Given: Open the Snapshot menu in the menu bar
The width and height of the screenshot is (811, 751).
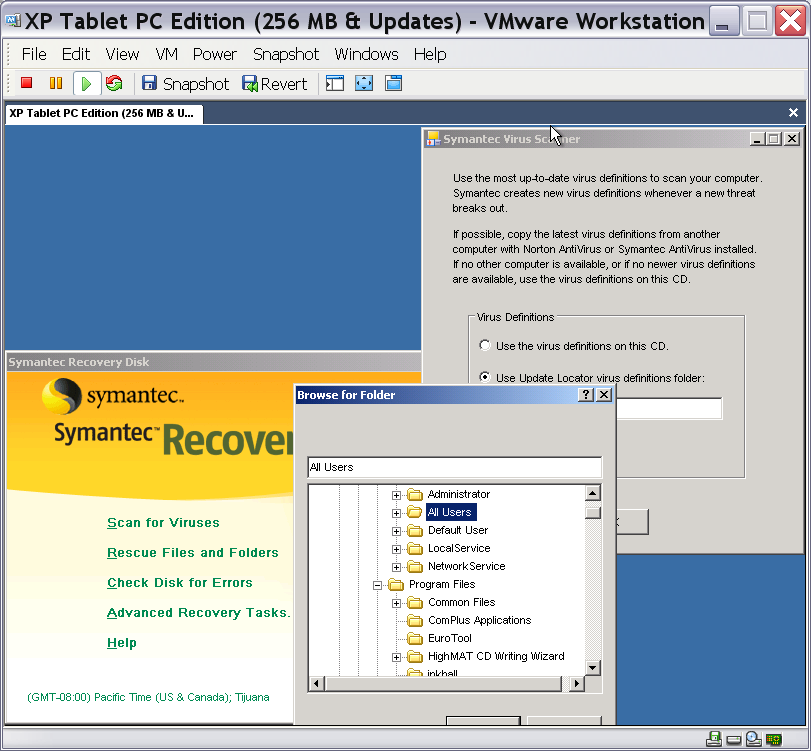Looking at the screenshot, I should click(286, 54).
